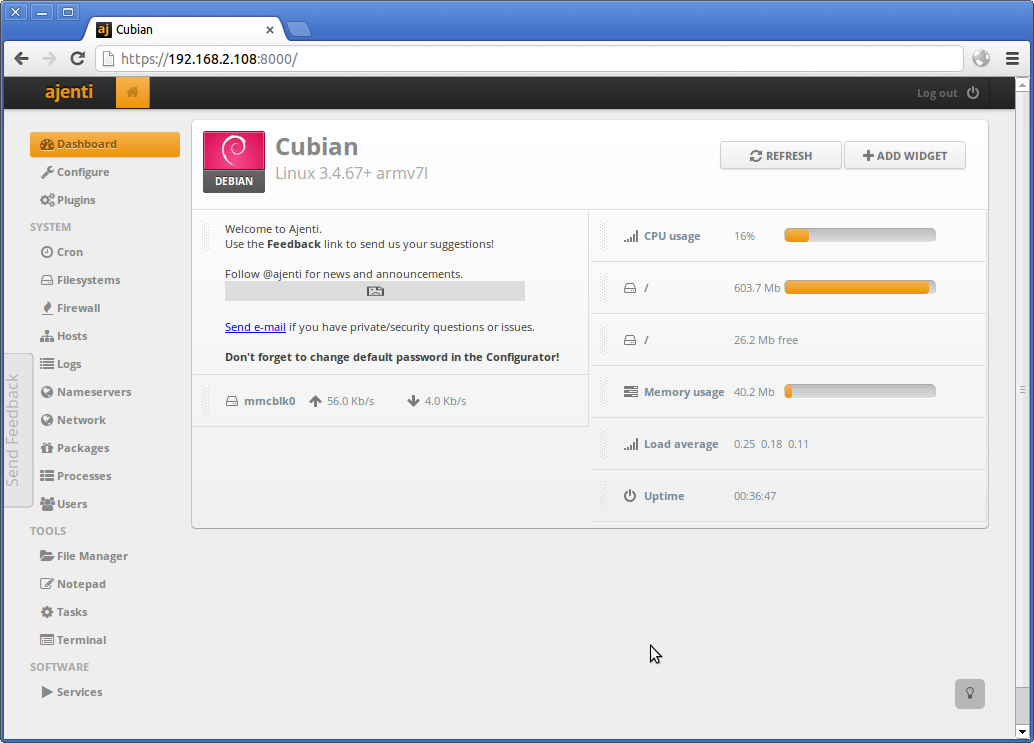1034x743 pixels.
Task: Click the Memory usage progress bar
Action: pyautogui.click(x=860, y=392)
